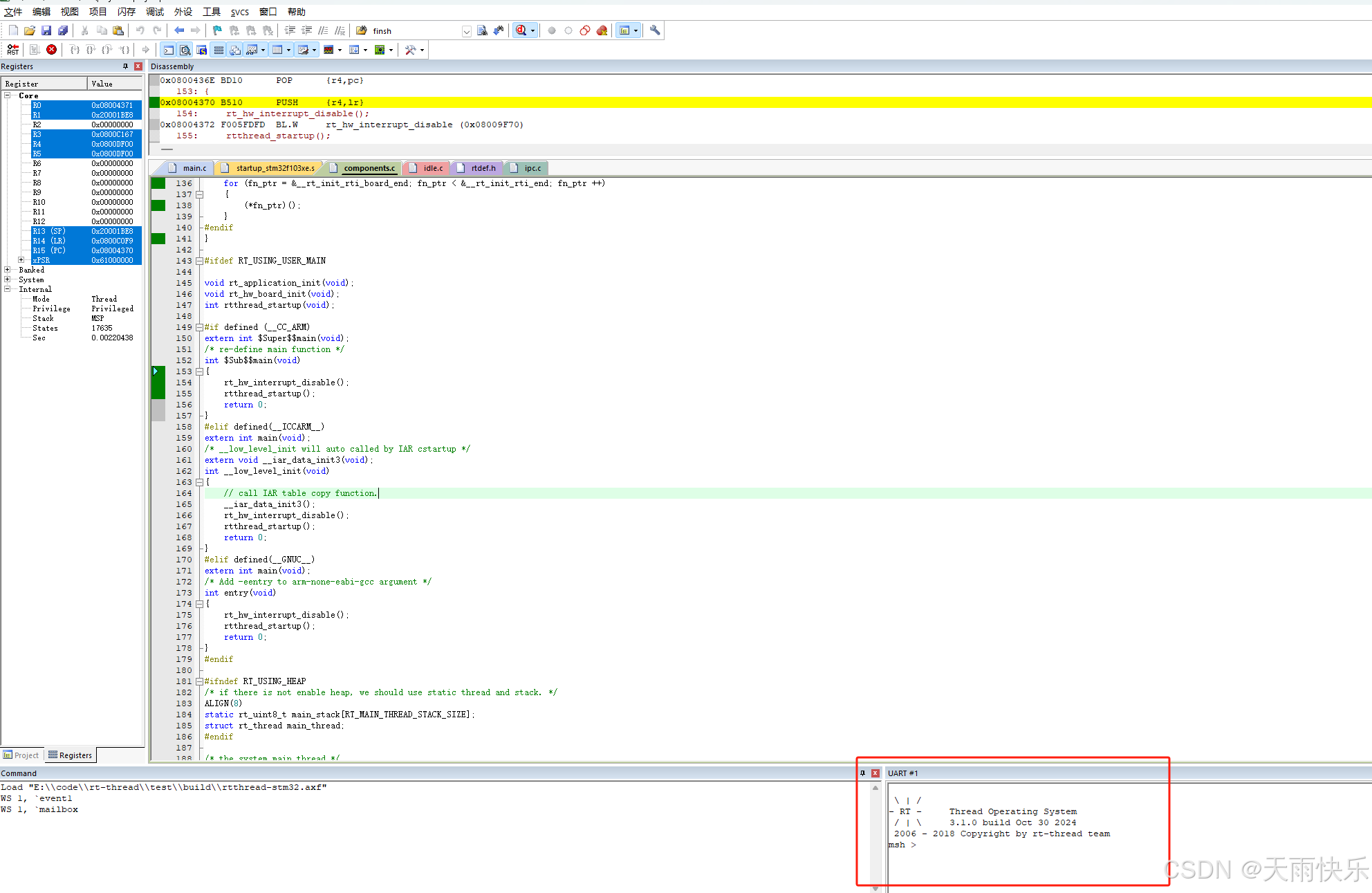Switch to the Project panel tab

click(21, 755)
